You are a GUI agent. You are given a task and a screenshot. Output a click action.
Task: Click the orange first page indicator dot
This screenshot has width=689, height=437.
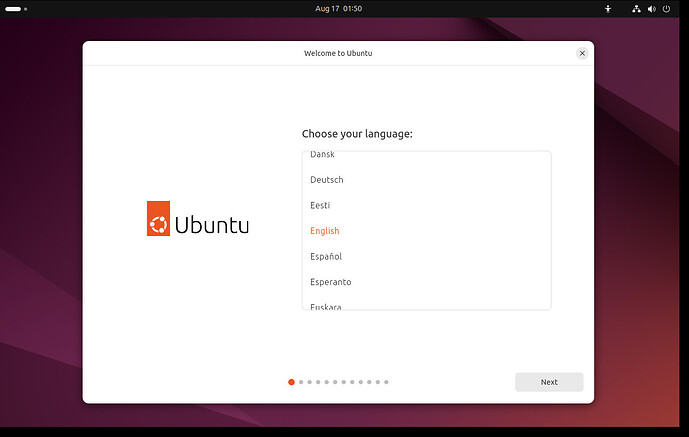(291, 382)
